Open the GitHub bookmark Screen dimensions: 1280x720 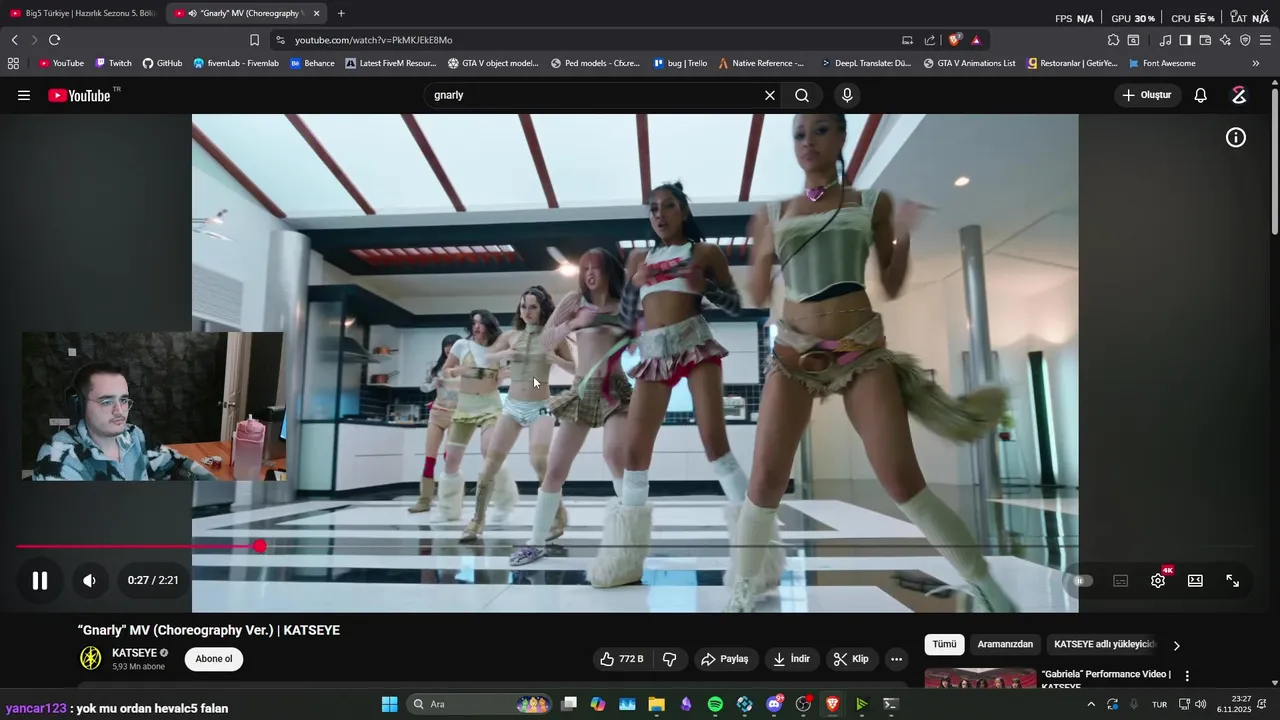coord(162,63)
